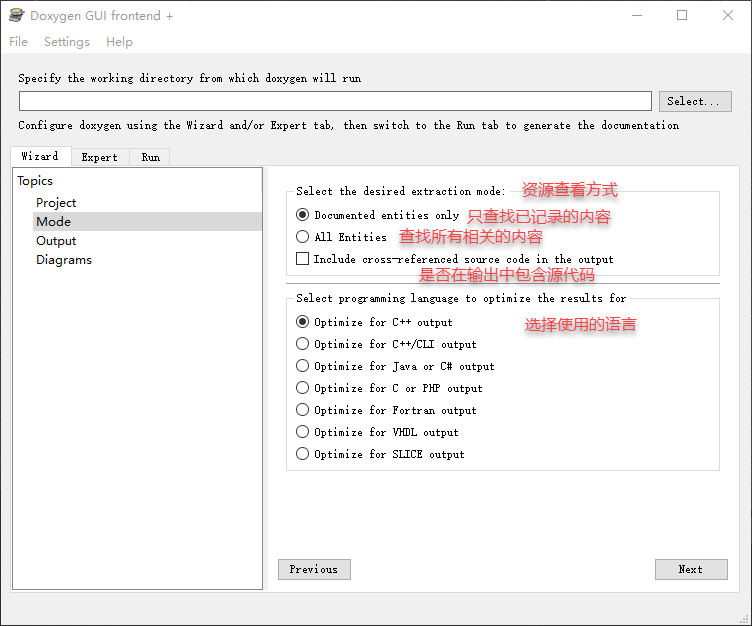Switch to the Run tab
This screenshot has height=626, width=752.
tap(151, 157)
